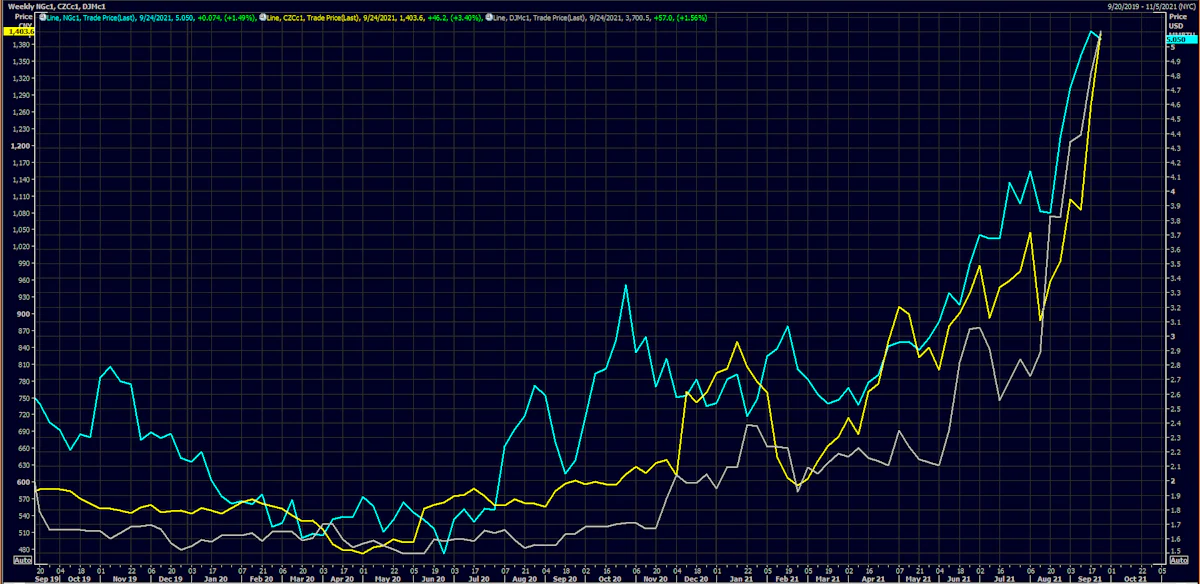Click the 480 value on left axis
Viewport: 1200px width, 584px height.
(x=24, y=549)
